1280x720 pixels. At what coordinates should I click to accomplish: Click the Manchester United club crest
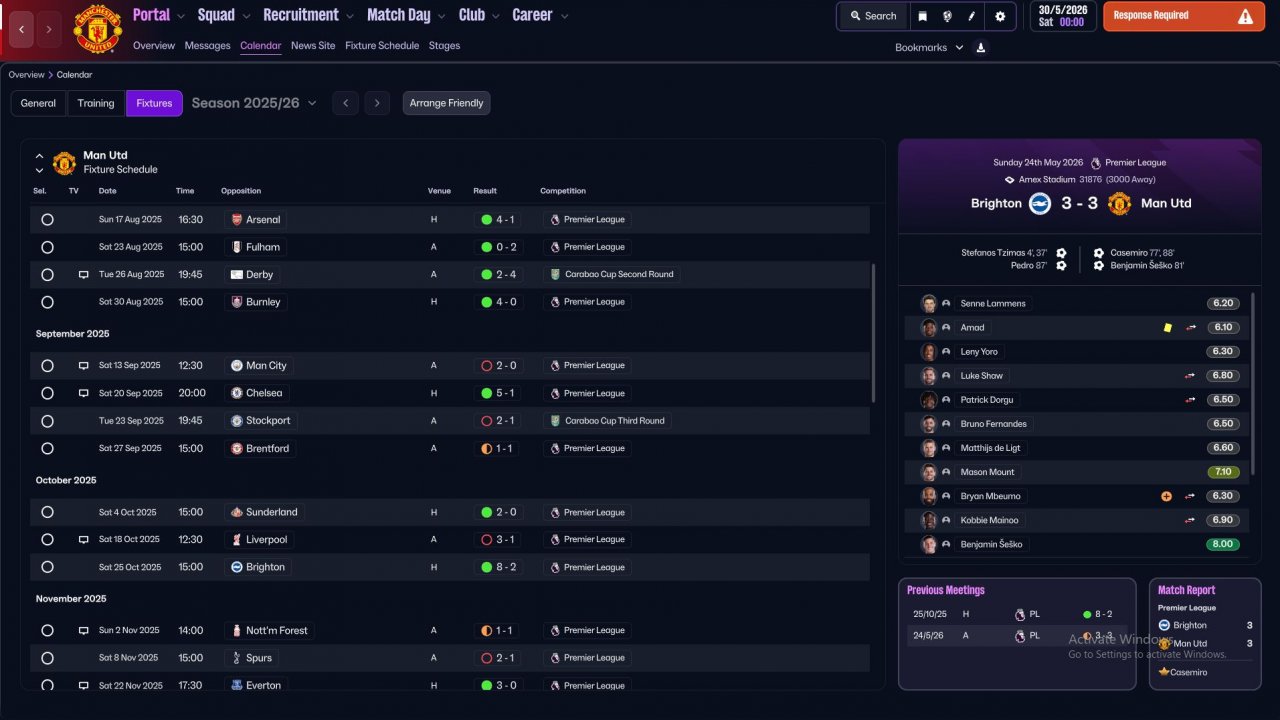click(97, 29)
